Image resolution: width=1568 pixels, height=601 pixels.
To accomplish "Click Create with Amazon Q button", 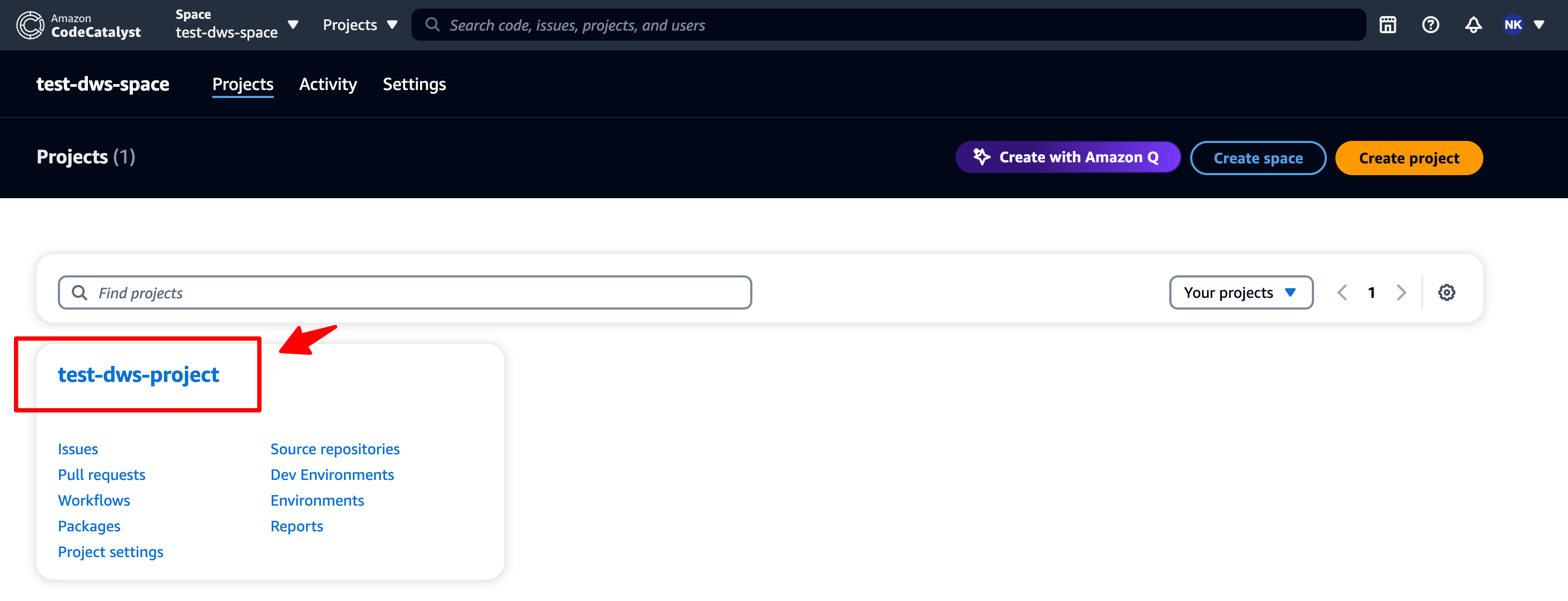I will [1067, 157].
